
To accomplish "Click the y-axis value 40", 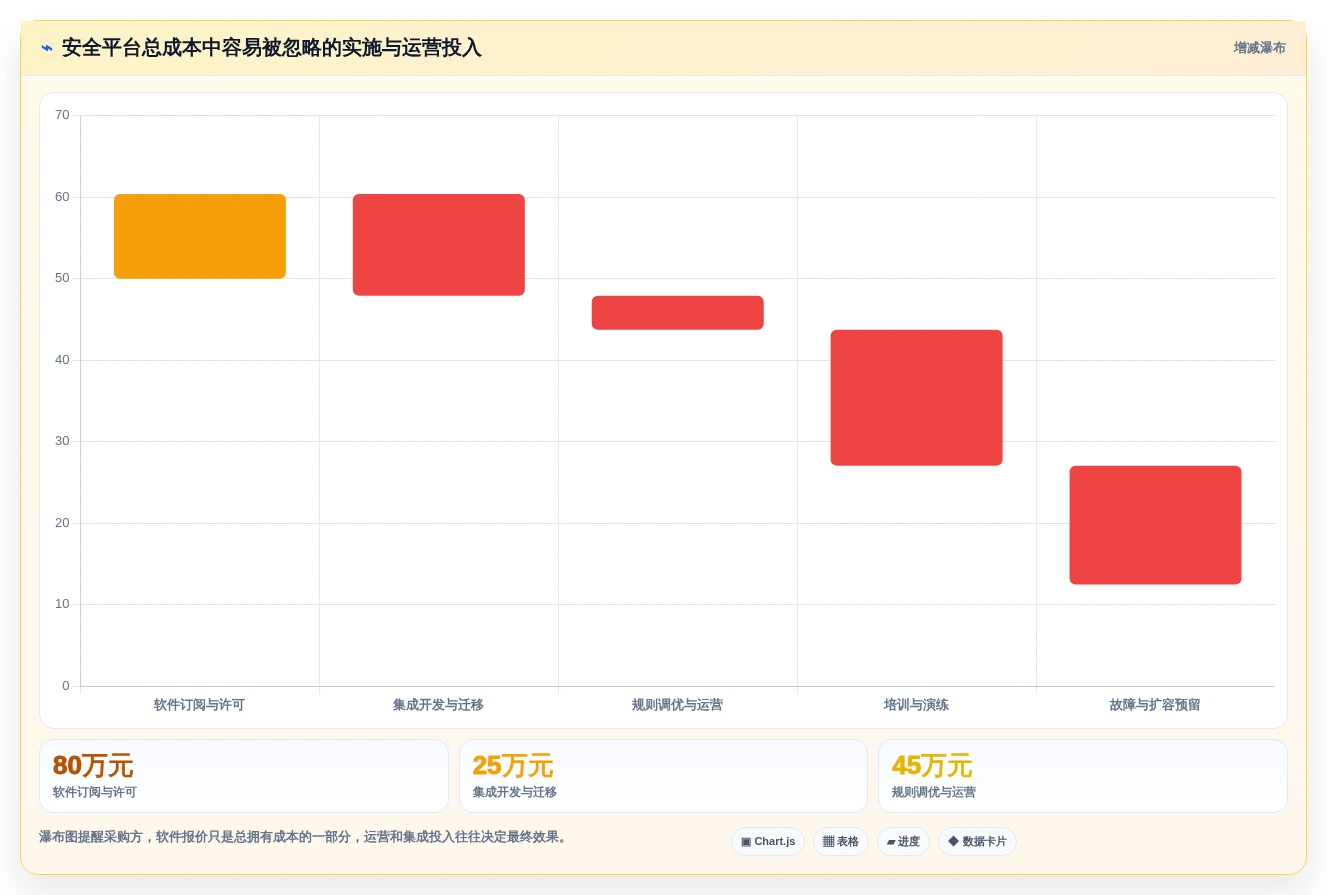I will coord(62,360).
